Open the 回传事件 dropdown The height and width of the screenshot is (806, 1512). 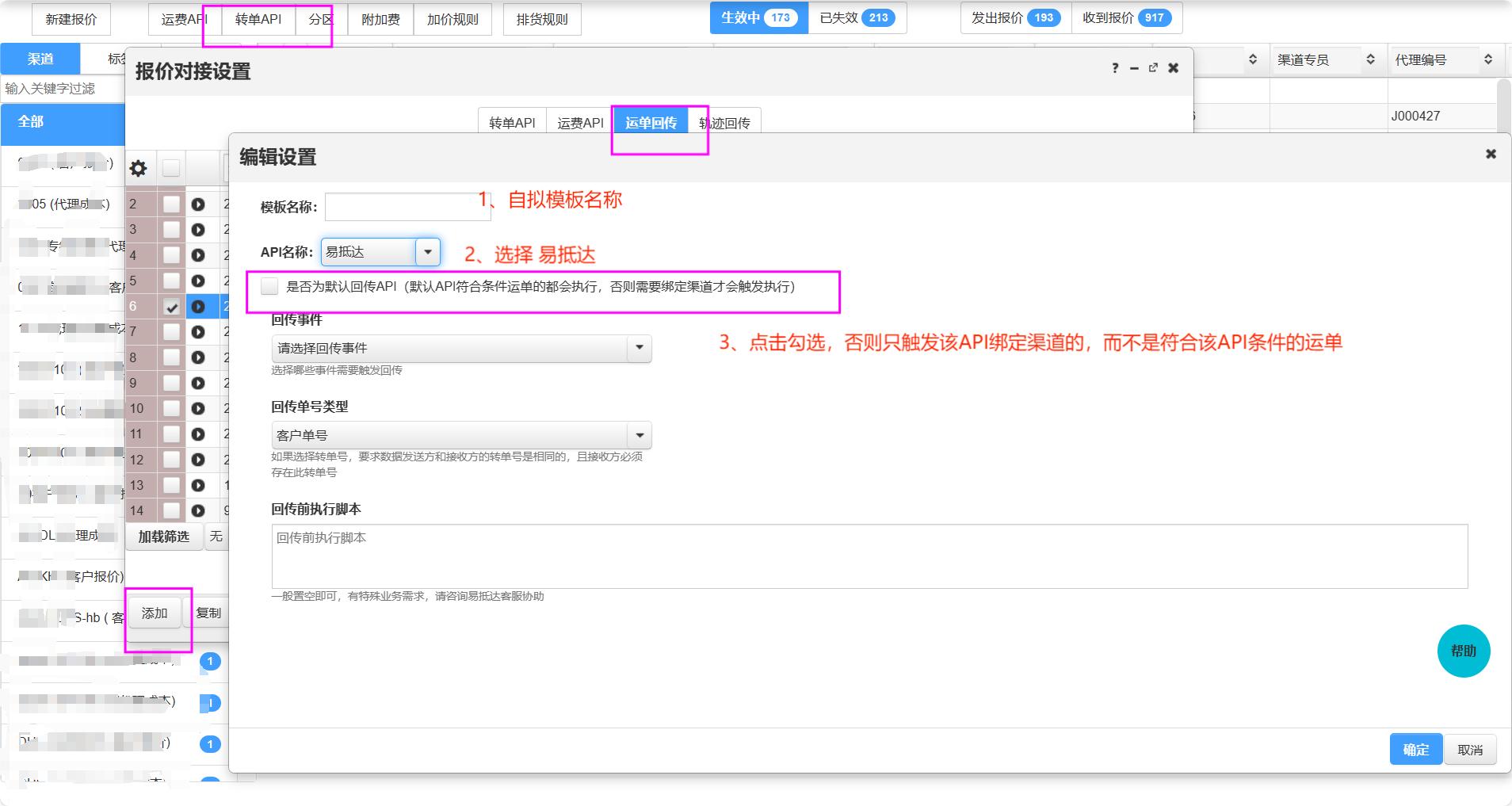click(x=461, y=349)
